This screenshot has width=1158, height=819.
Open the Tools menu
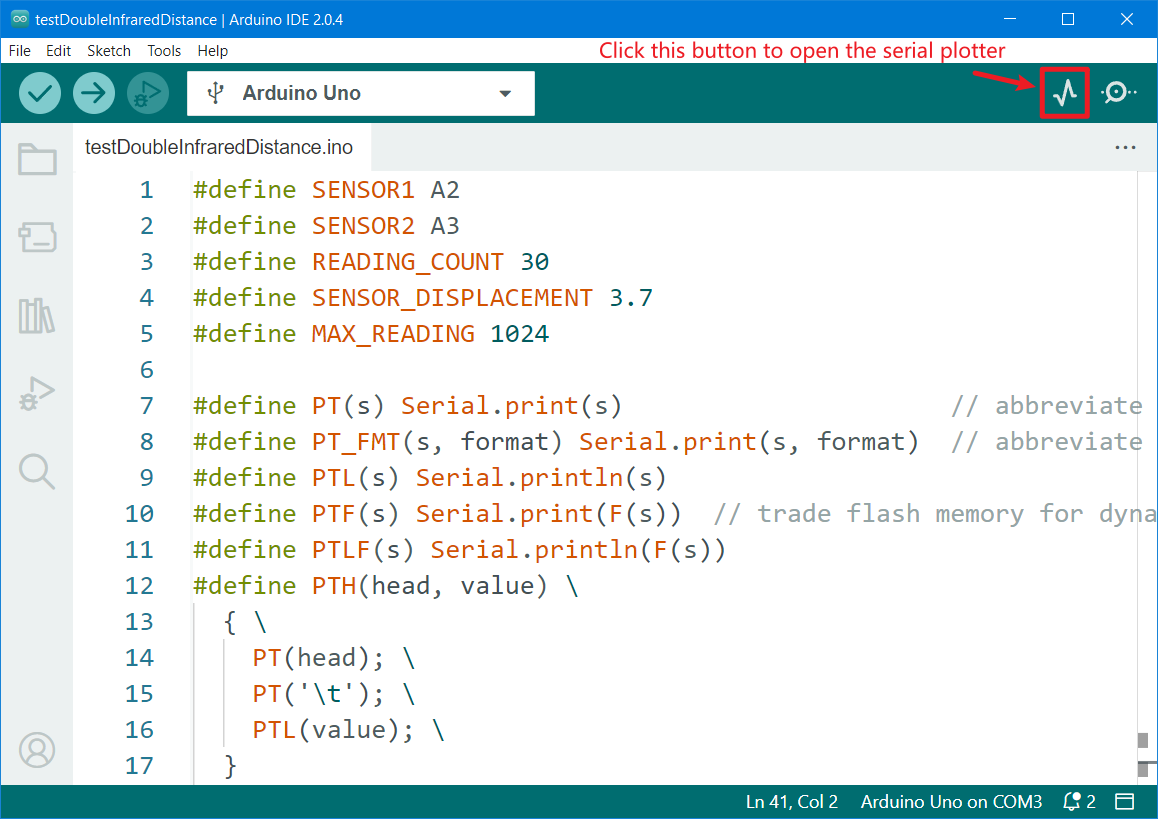click(164, 50)
